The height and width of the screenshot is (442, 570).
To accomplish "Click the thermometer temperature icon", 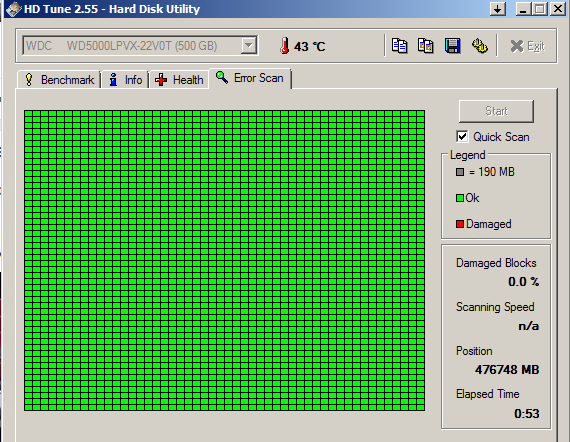I will tap(285, 46).
